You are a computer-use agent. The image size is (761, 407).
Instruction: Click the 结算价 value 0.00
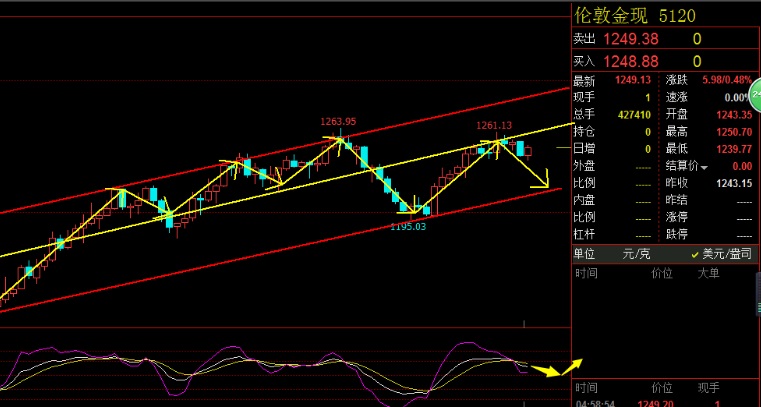(x=742, y=166)
